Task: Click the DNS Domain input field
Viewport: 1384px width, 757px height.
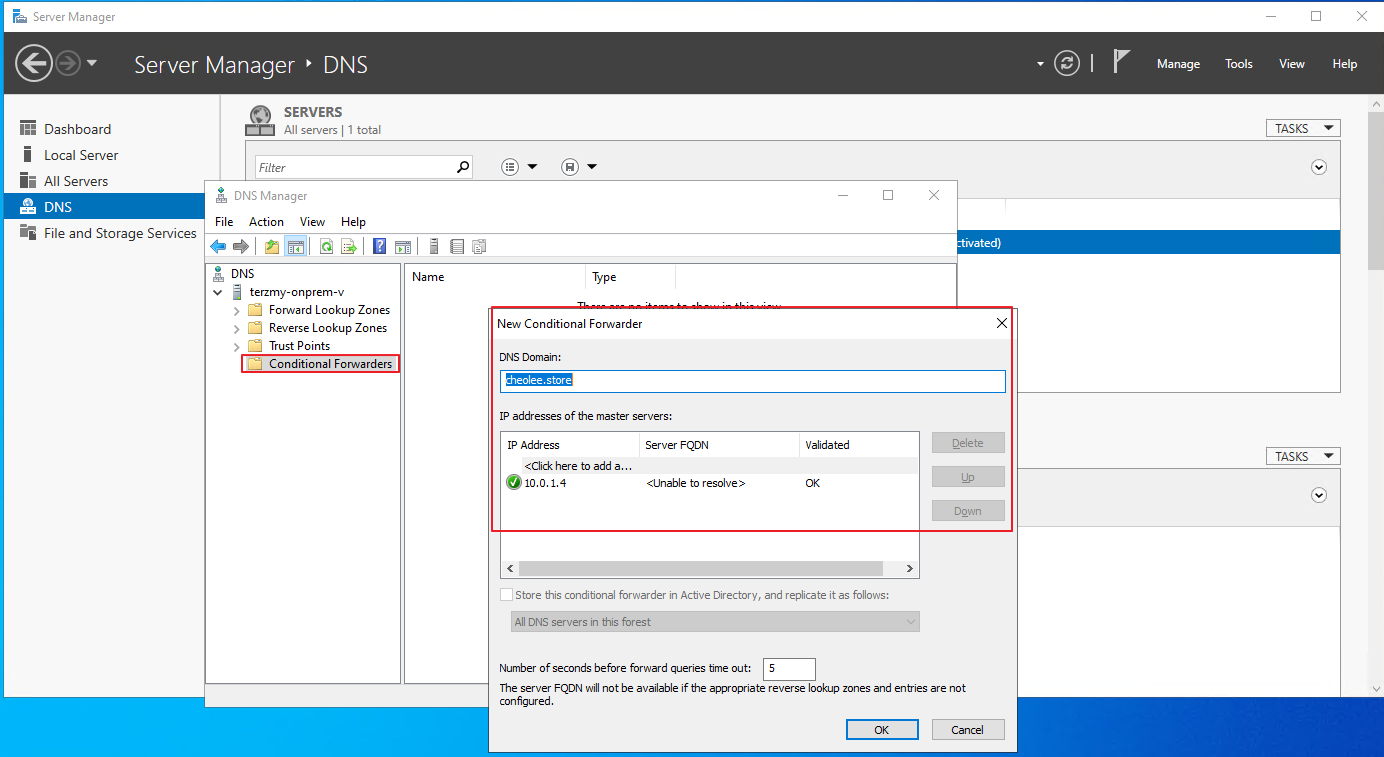Action: click(752, 380)
